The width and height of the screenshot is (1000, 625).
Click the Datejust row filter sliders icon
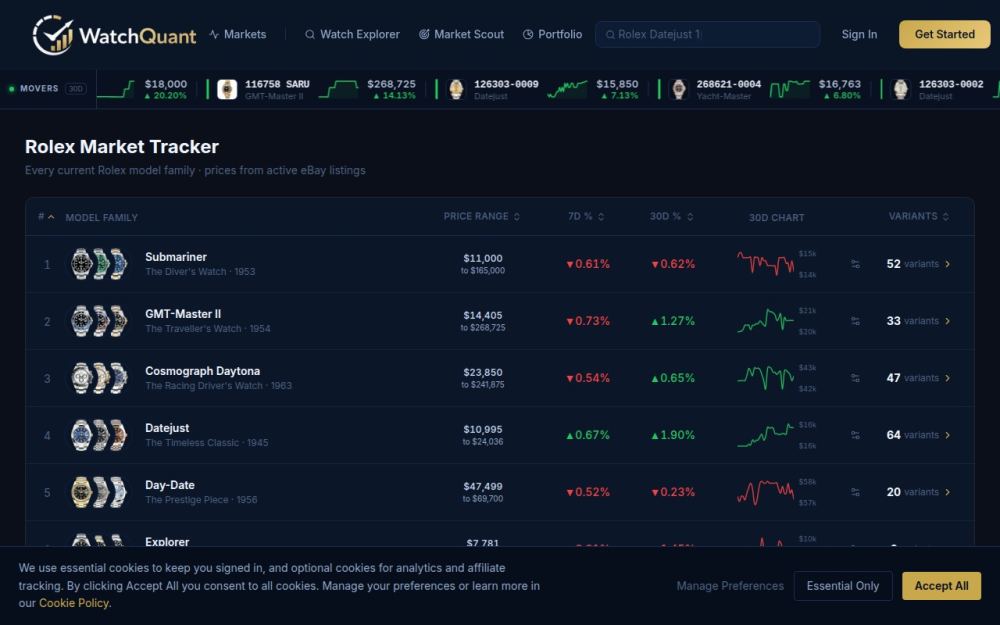coord(855,435)
